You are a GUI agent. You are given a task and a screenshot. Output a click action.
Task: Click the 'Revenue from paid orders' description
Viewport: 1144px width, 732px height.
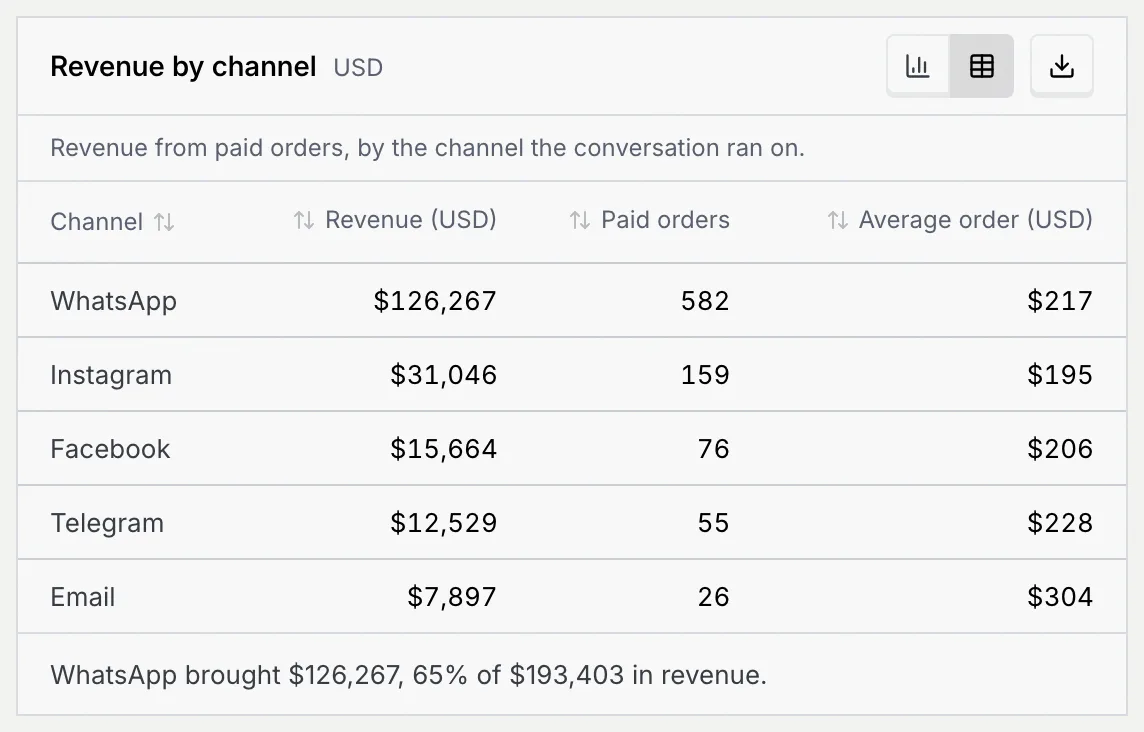(428, 148)
